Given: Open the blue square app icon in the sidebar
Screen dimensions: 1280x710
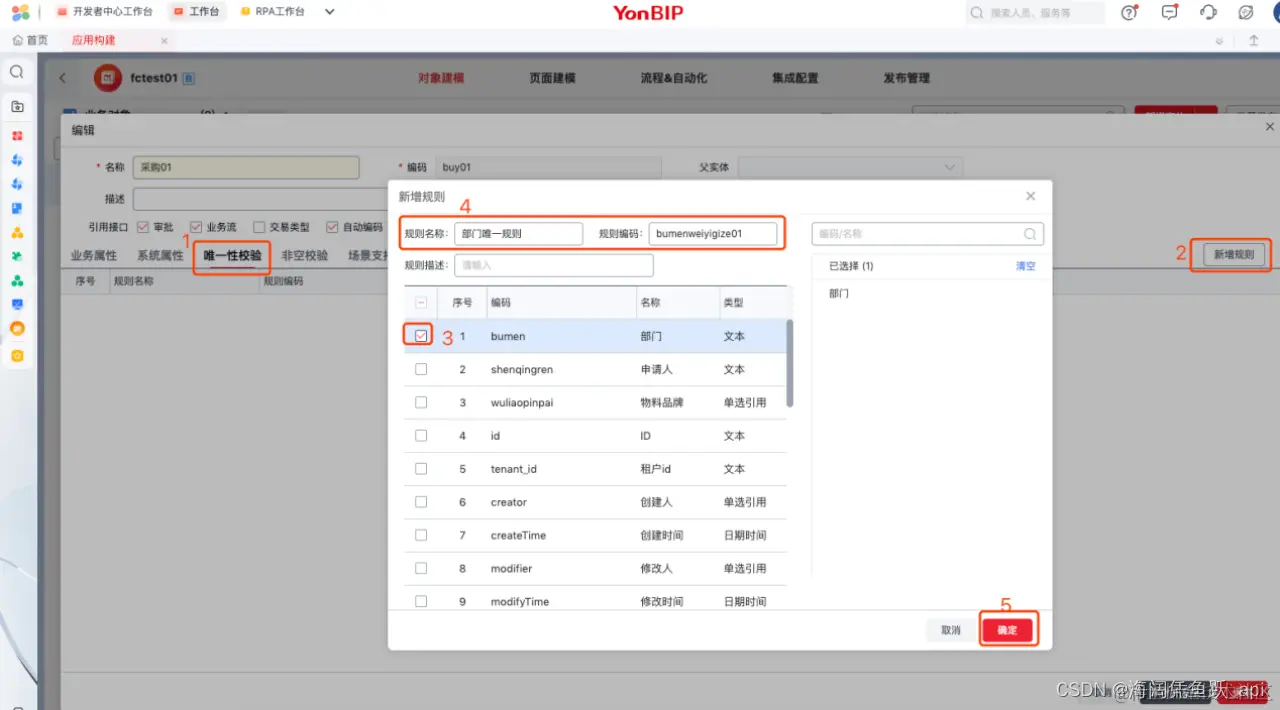Looking at the screenshot, I should 17,208.
